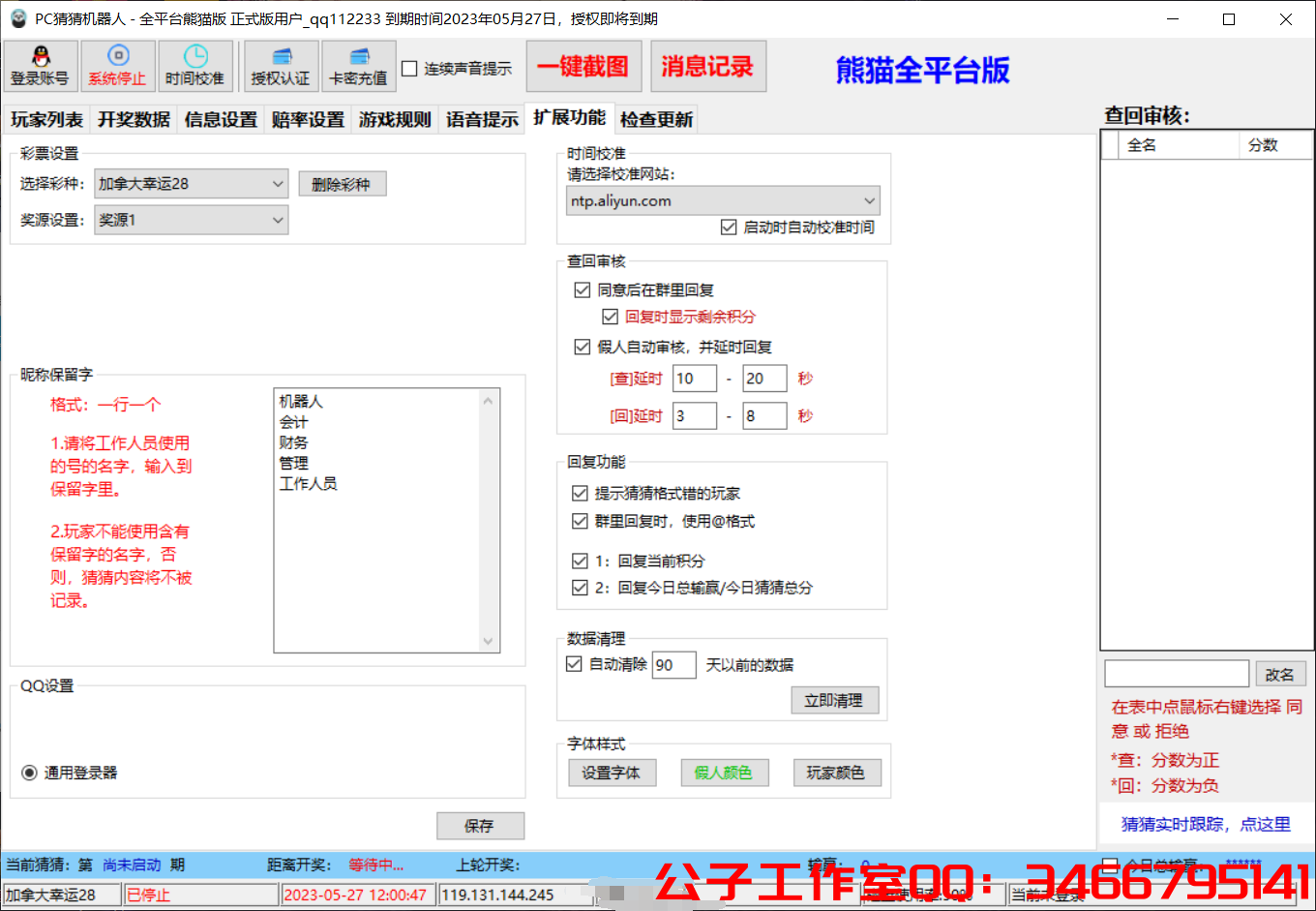
Task: Open the 奖源设置 dropdown 奖源1
Action: pyautogui.click(x=192, y=220)
